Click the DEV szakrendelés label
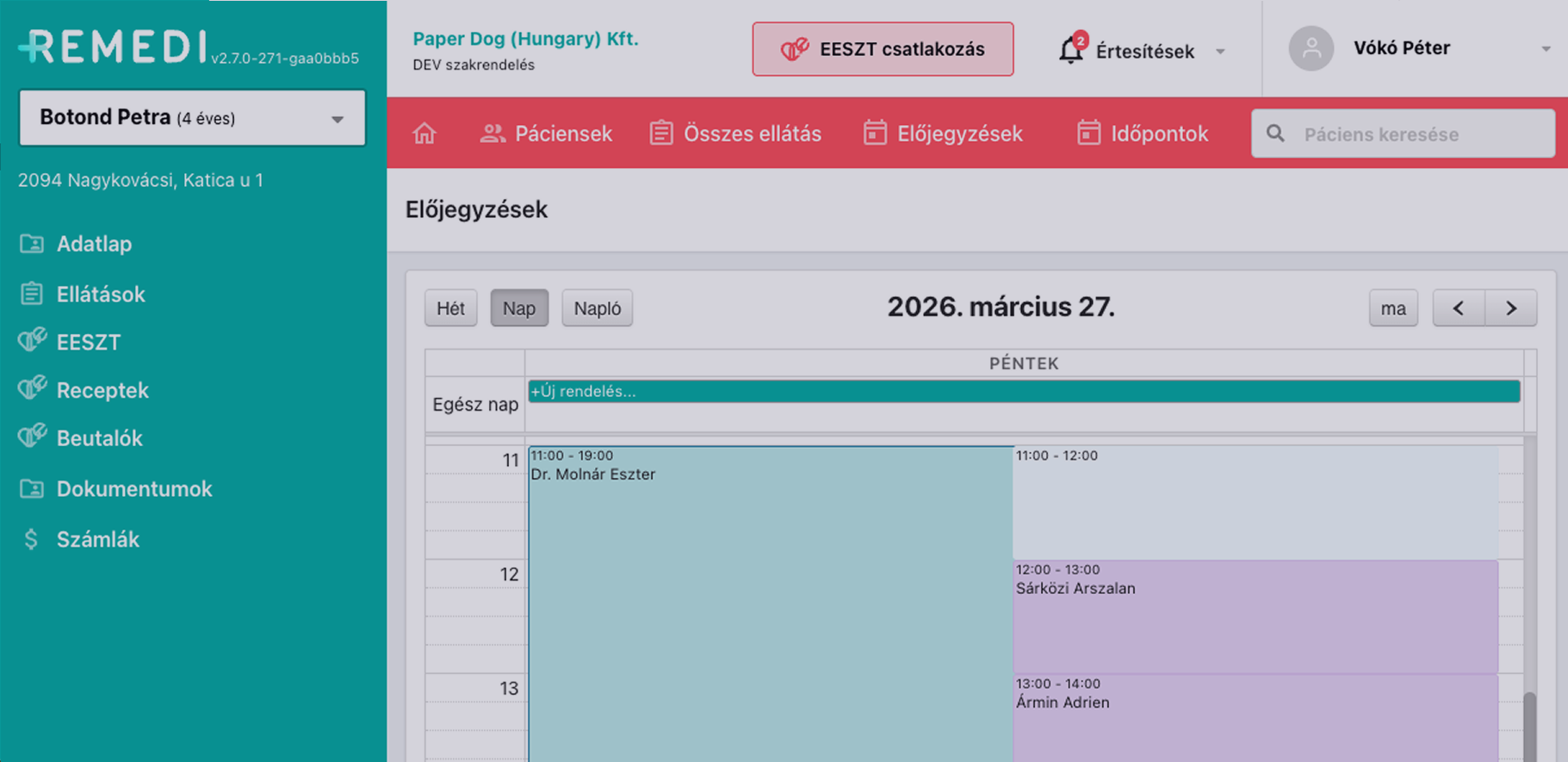1568x762 pixels. coord(474,65)
